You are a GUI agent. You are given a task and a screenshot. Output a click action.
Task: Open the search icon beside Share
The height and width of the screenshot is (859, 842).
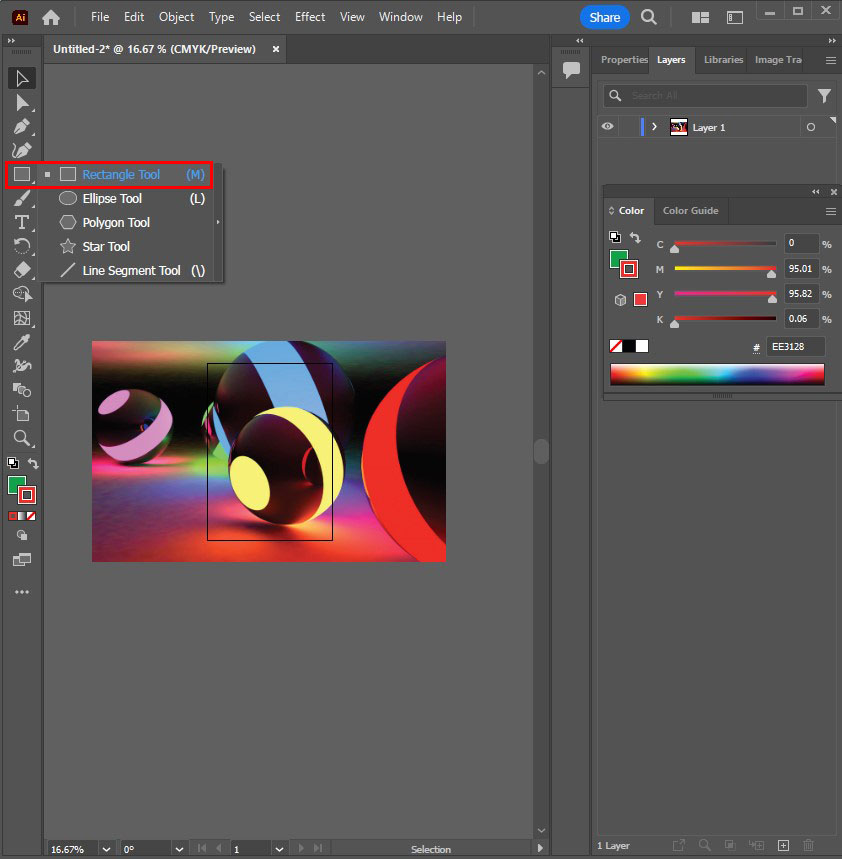point(649,17)
